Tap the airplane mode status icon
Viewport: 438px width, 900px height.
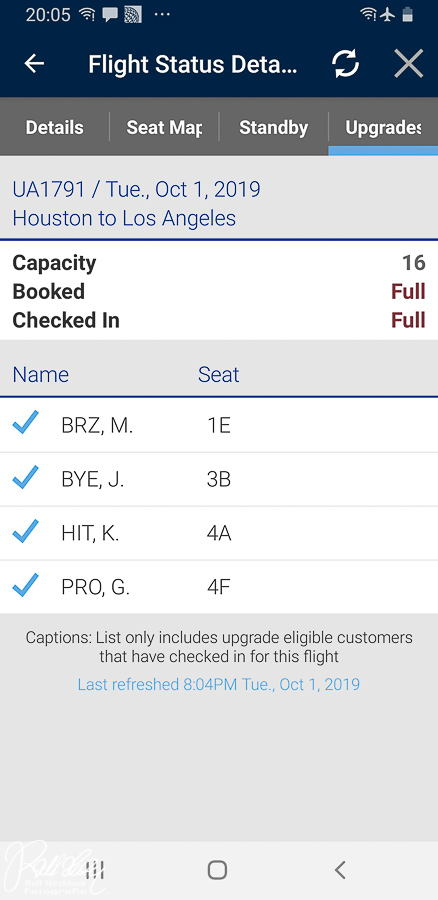click(x=388, y=15)
